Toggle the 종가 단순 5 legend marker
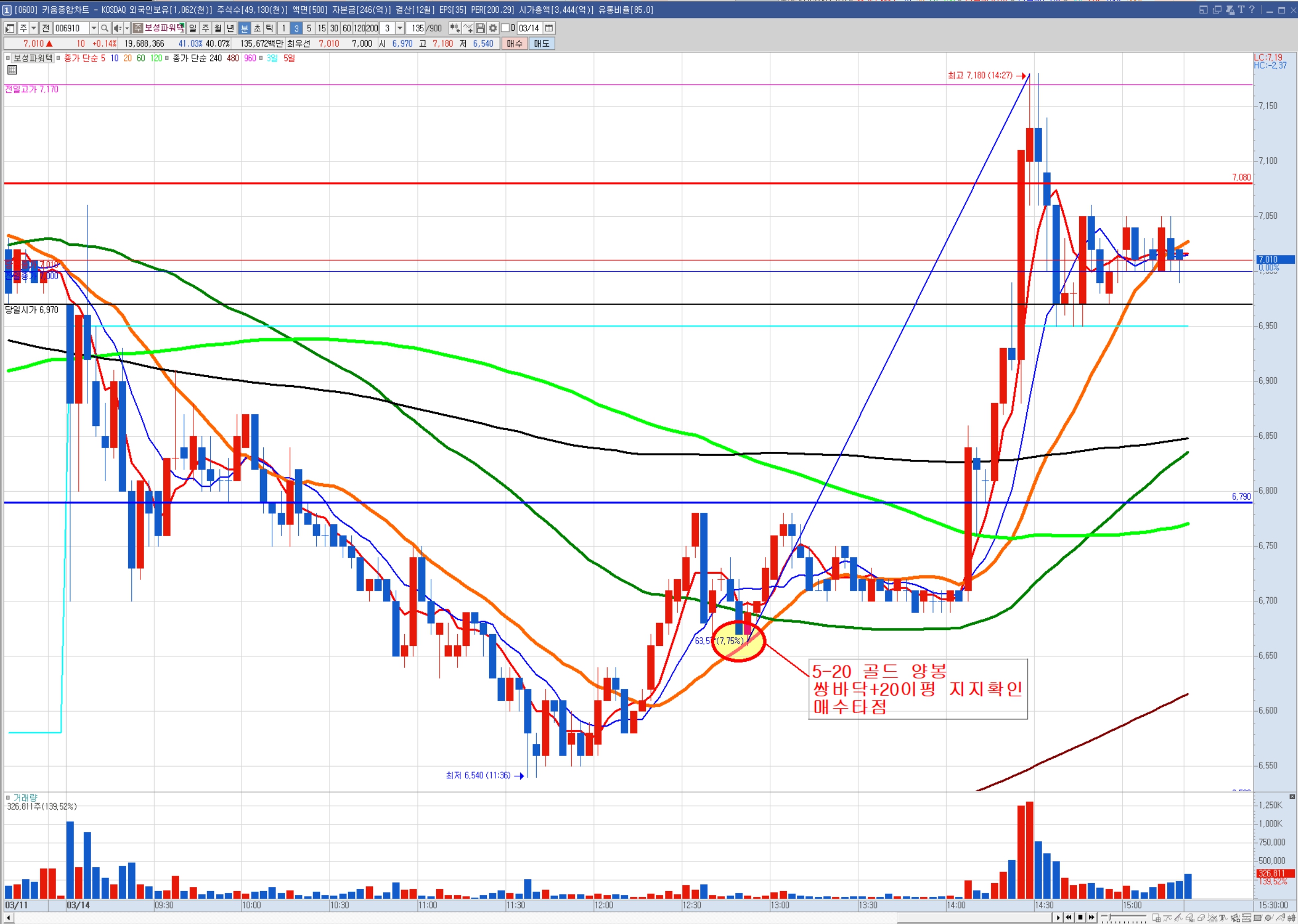The width and height of the screenshot is (1298, 924). tap(58, 58)
